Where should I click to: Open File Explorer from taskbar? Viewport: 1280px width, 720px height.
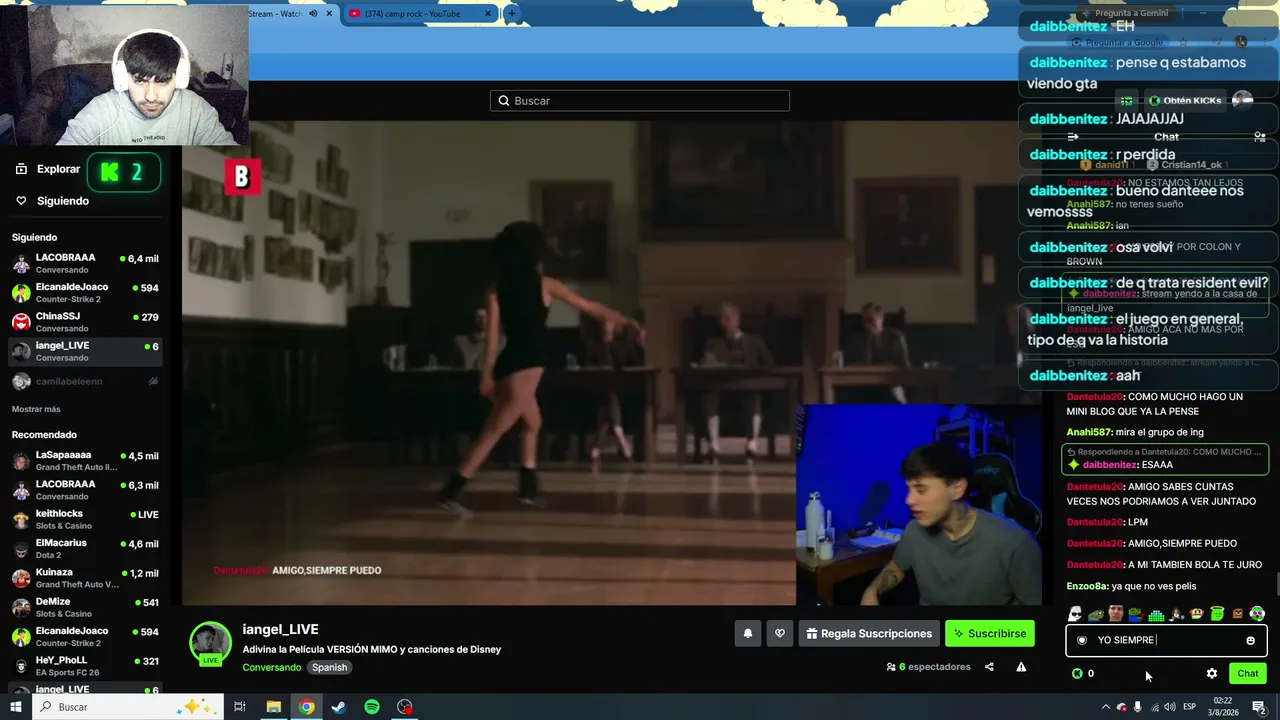pos(273,707)
